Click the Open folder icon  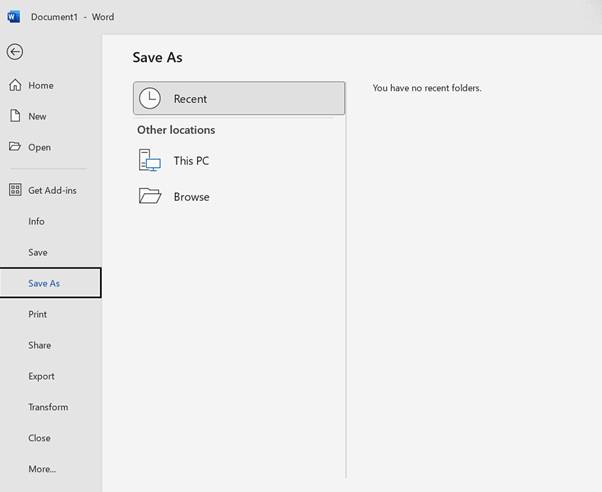coord(15,147)
